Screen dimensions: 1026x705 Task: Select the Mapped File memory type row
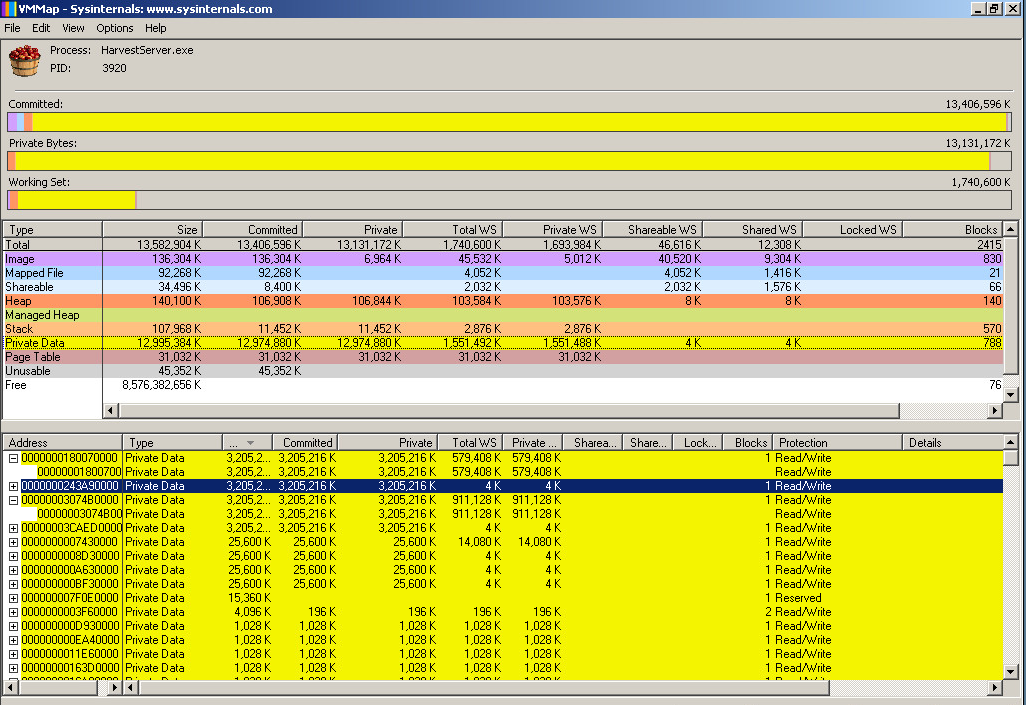(503, 273)
